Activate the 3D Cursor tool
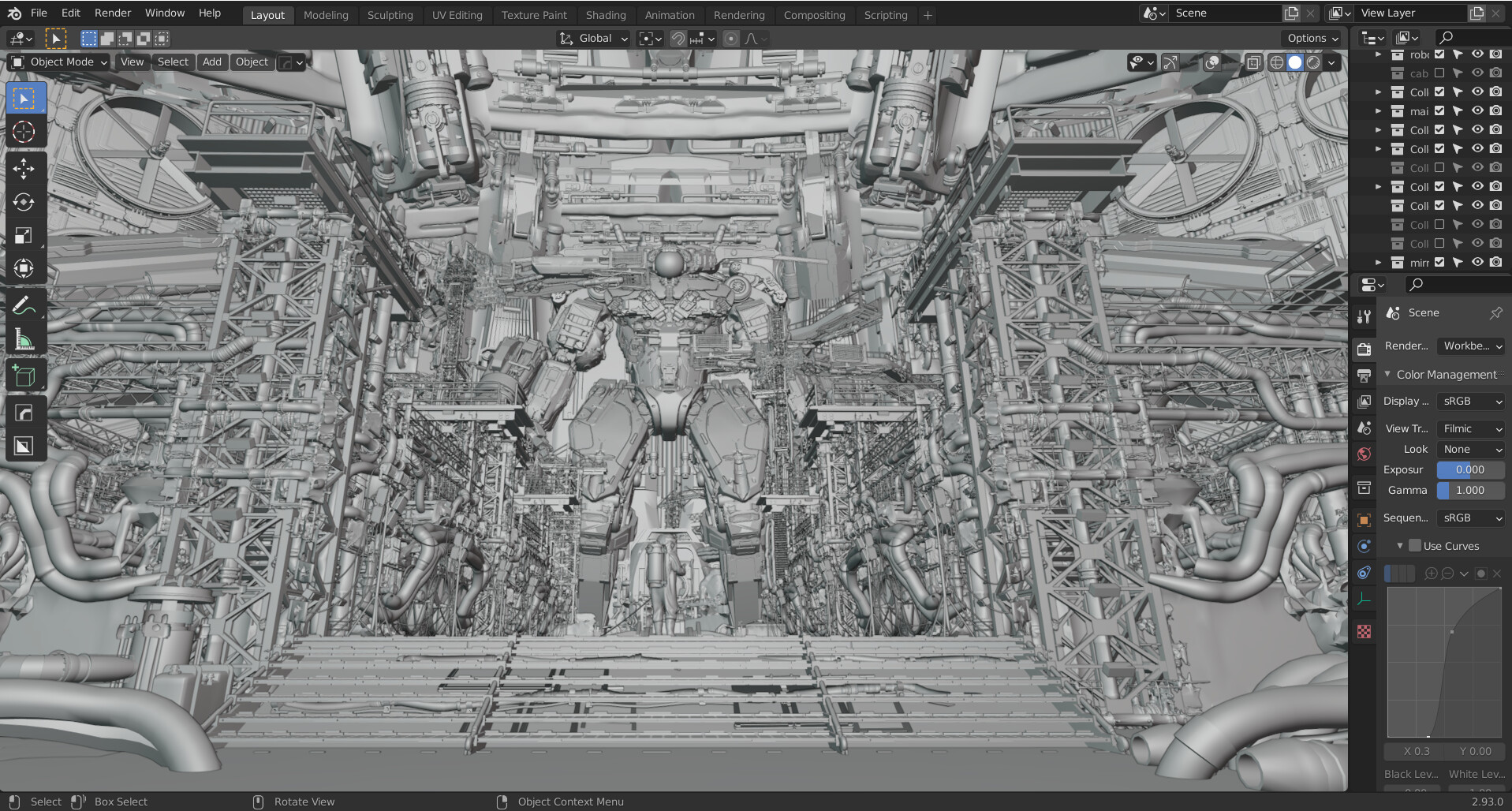The height and width of the screenshot is (811, 1512). (24, 132)
